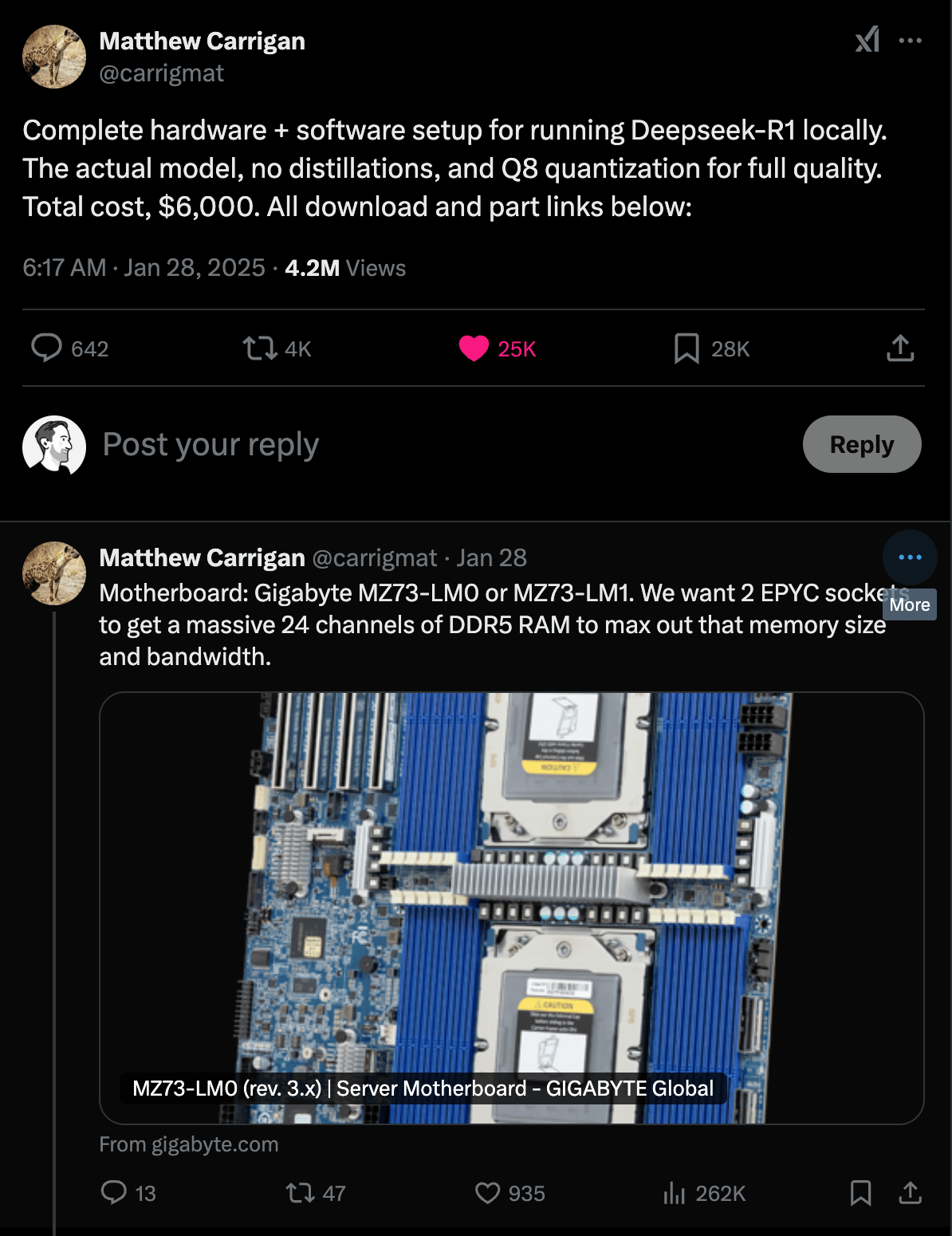Toggle the pink like heart showing 25K
Image resolution: width=952 pixels, height=1236 pixels.
point(474,348)
